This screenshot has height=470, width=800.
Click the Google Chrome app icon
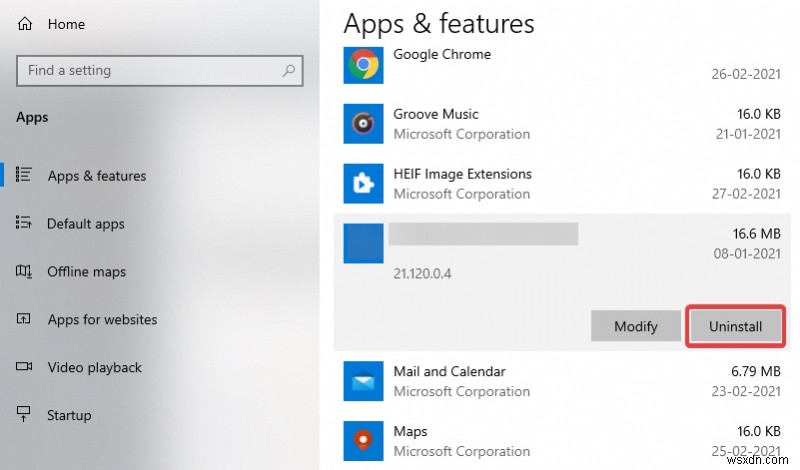[362, 65]
